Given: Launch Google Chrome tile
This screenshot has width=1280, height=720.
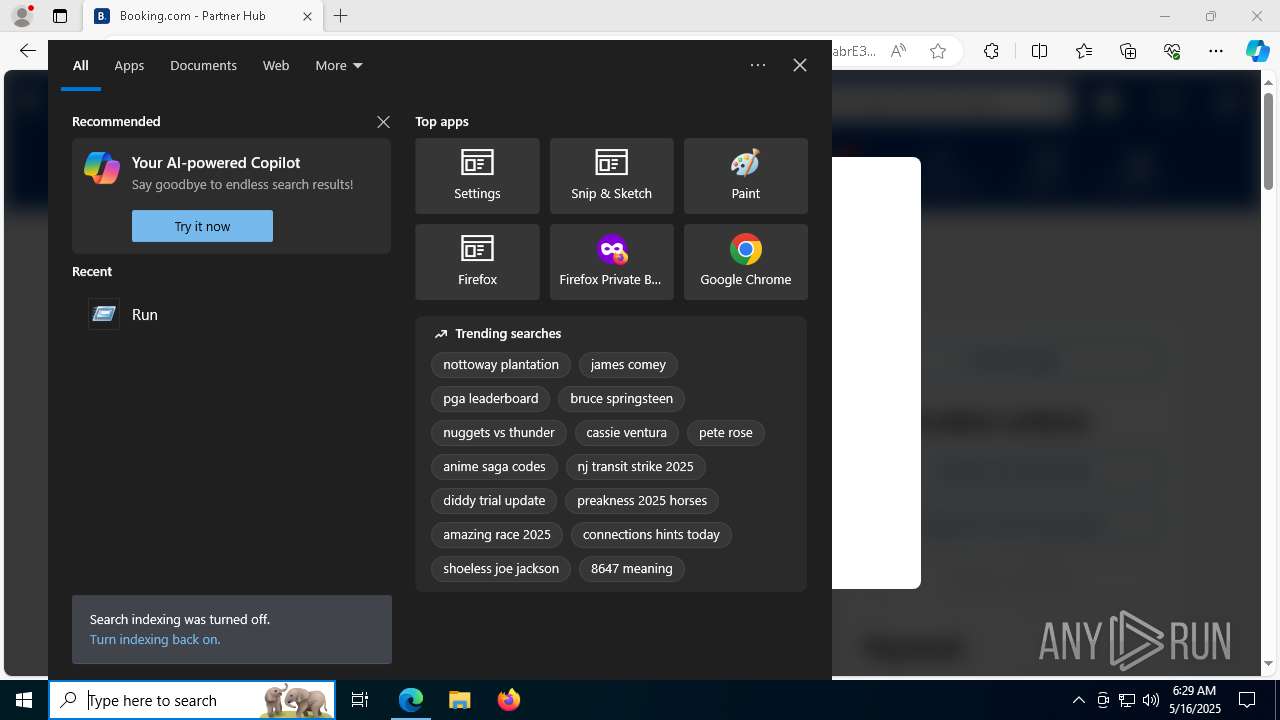Looking at the screenshot, I should [x=745, y=262].
